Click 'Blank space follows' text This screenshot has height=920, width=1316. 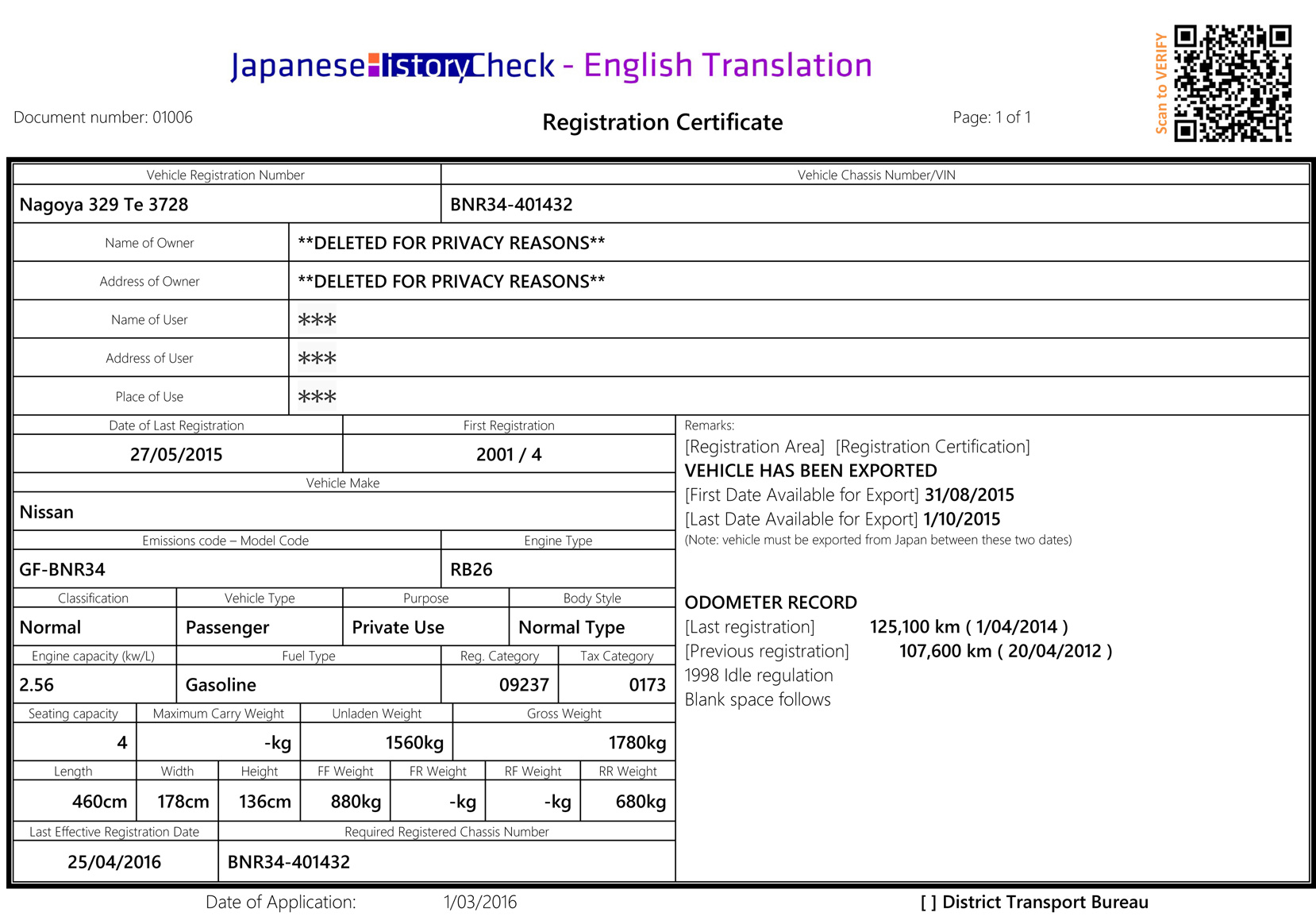(x=757, y=699)
